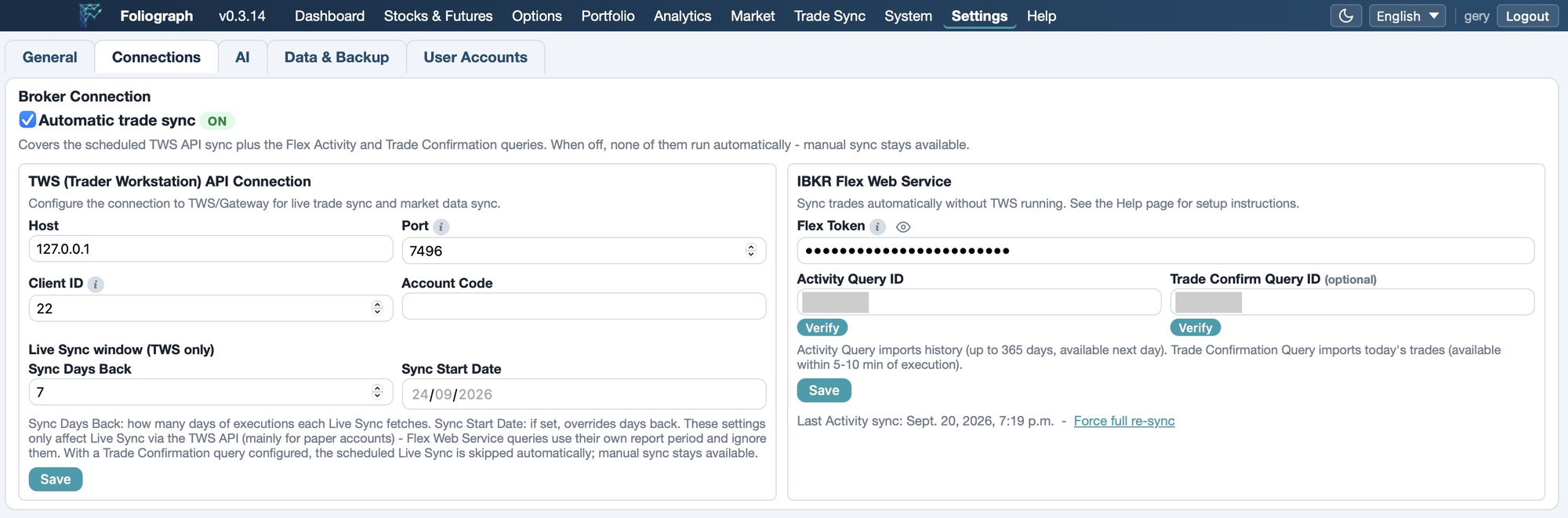
Task: Click 'Last Activity sync' timestamp text
Action: tap(925, 421)
